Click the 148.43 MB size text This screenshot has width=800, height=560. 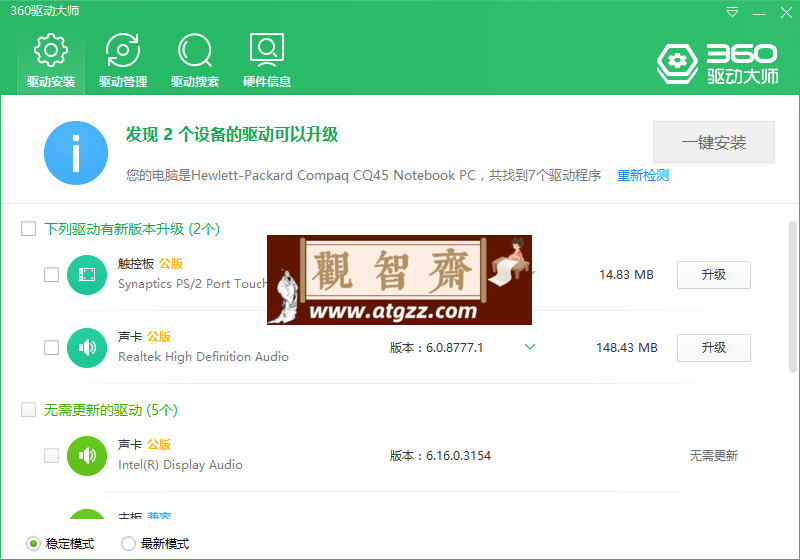627,348
